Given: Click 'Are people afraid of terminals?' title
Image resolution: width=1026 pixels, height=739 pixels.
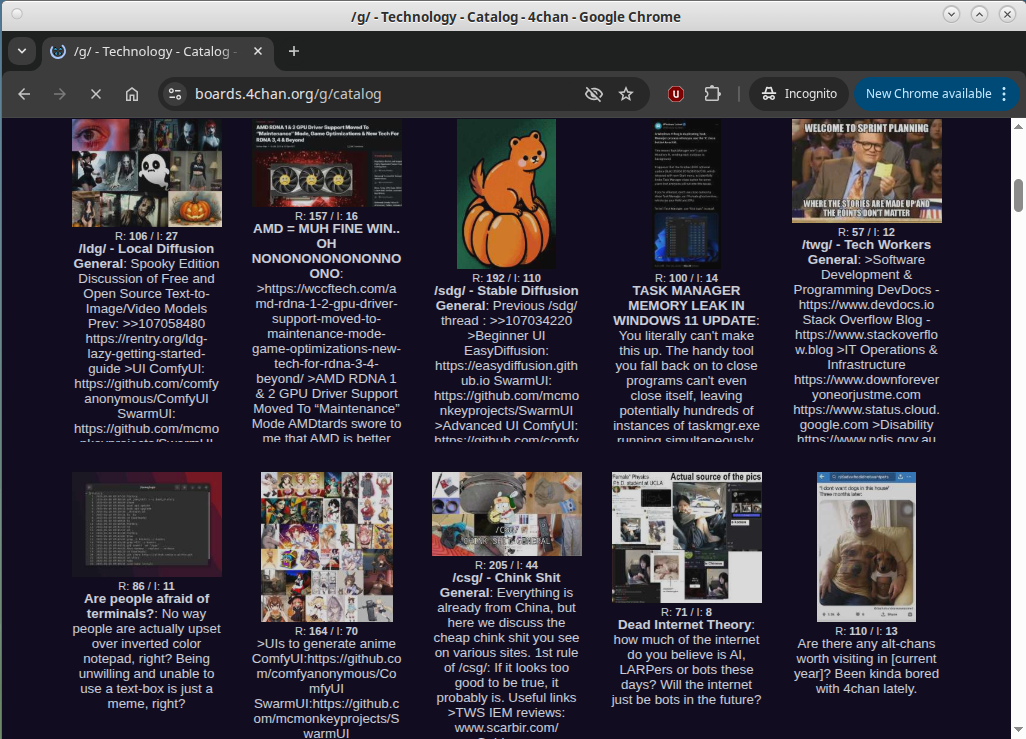Looking at the screenshot, I should pyautogui.click(x=147, y=606).
